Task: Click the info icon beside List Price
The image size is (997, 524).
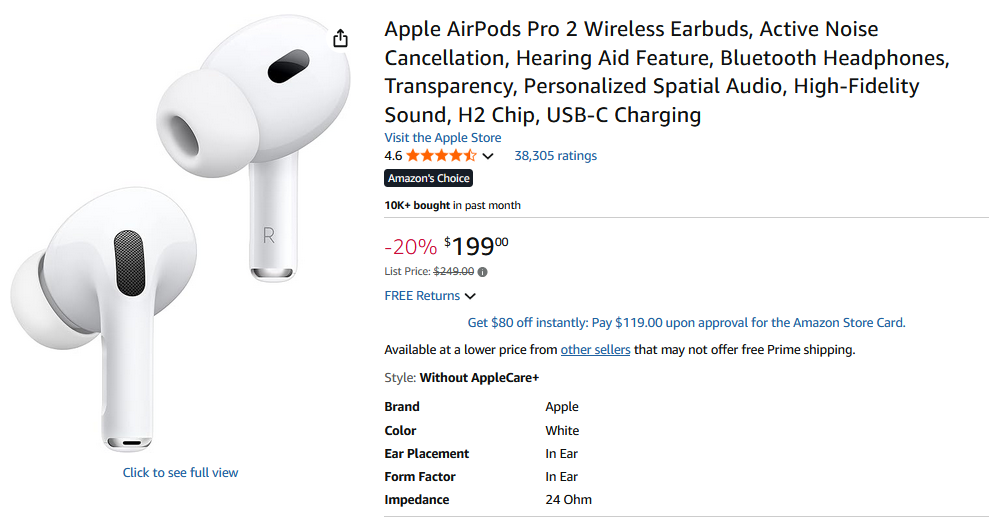Action: 483,271
